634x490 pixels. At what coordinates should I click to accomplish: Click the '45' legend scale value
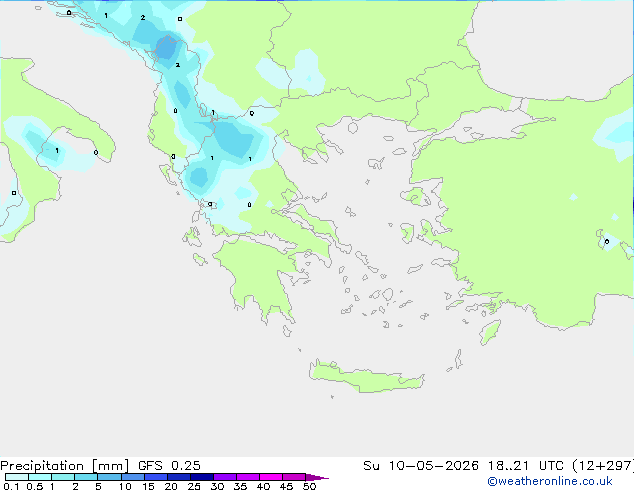click(286, 486)
